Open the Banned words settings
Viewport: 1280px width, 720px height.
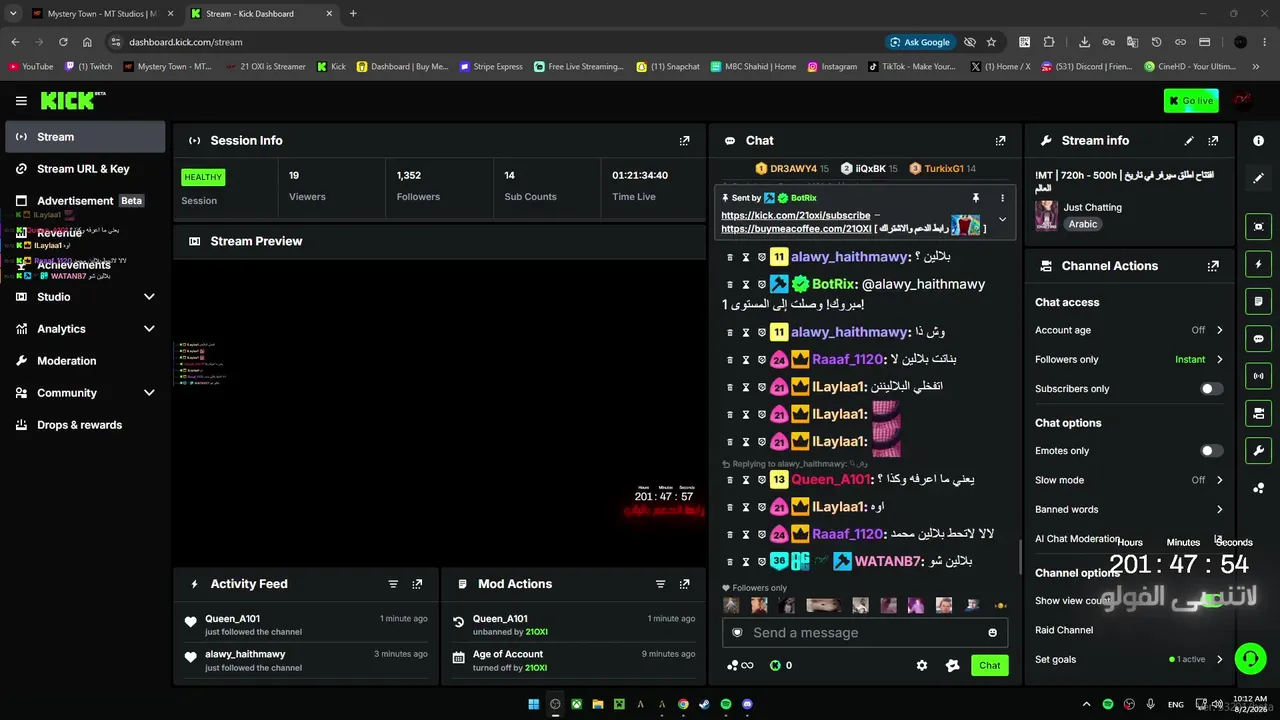point(1129,509)
